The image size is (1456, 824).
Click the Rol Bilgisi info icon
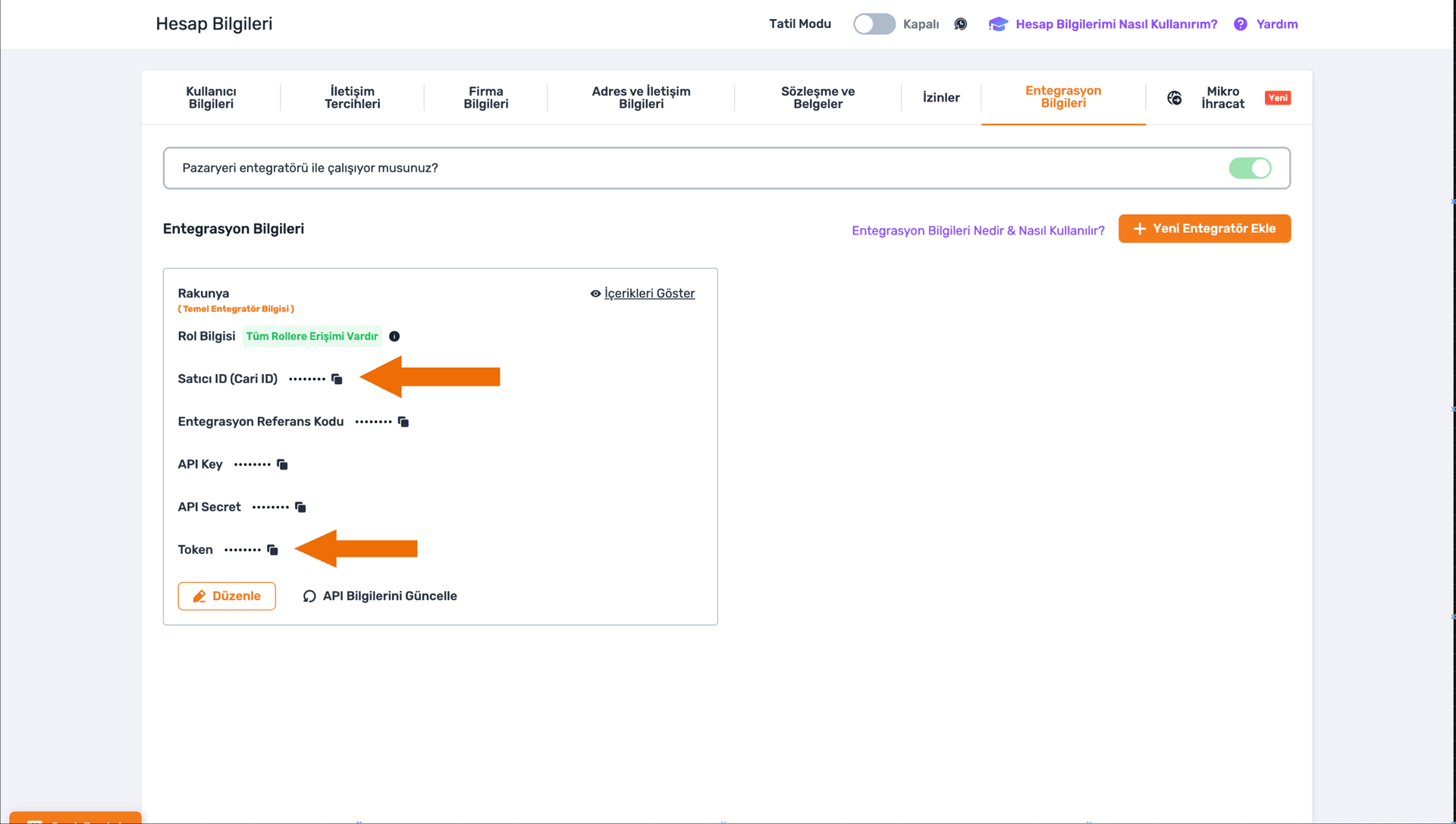point(394,336)
